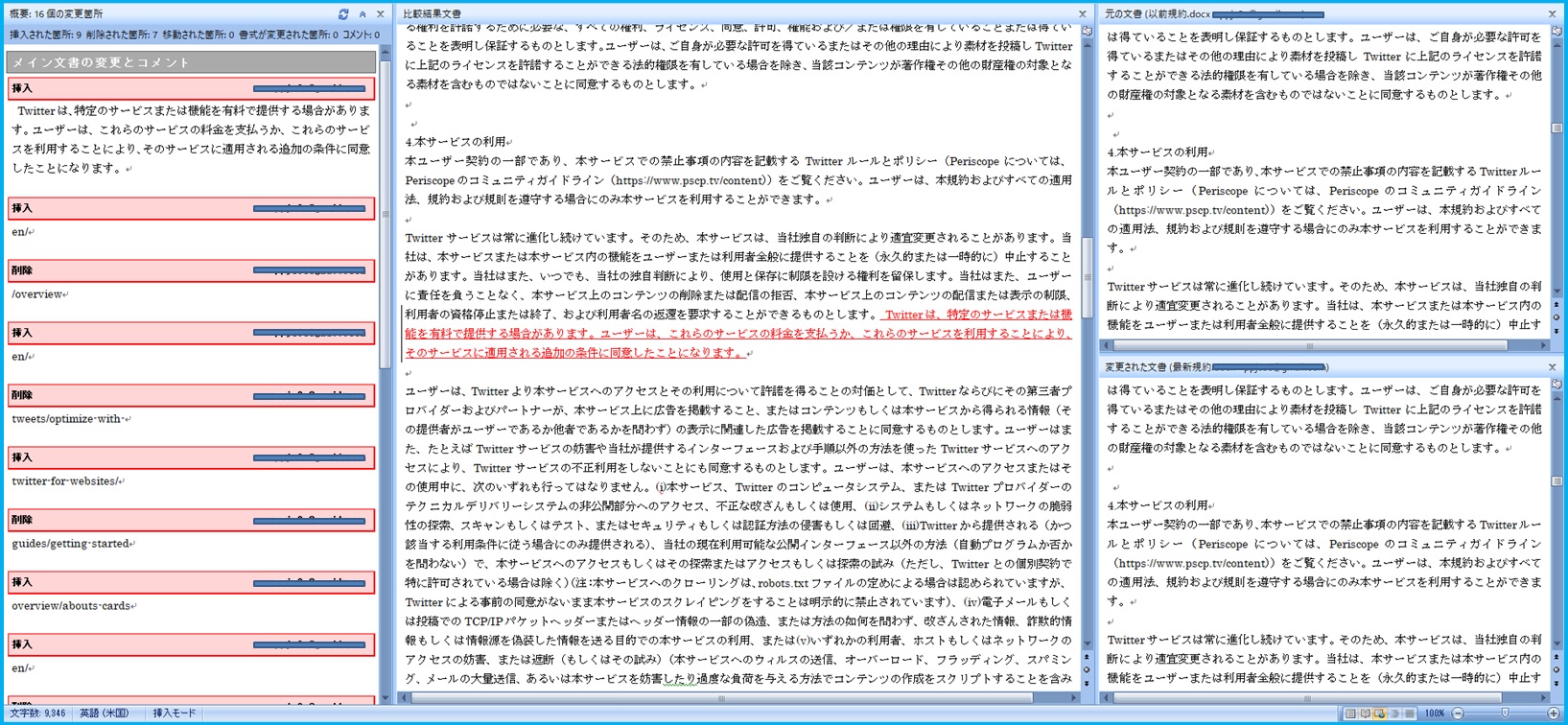
Task: Refresh the revision summary pane
Action: pos(343,14)
